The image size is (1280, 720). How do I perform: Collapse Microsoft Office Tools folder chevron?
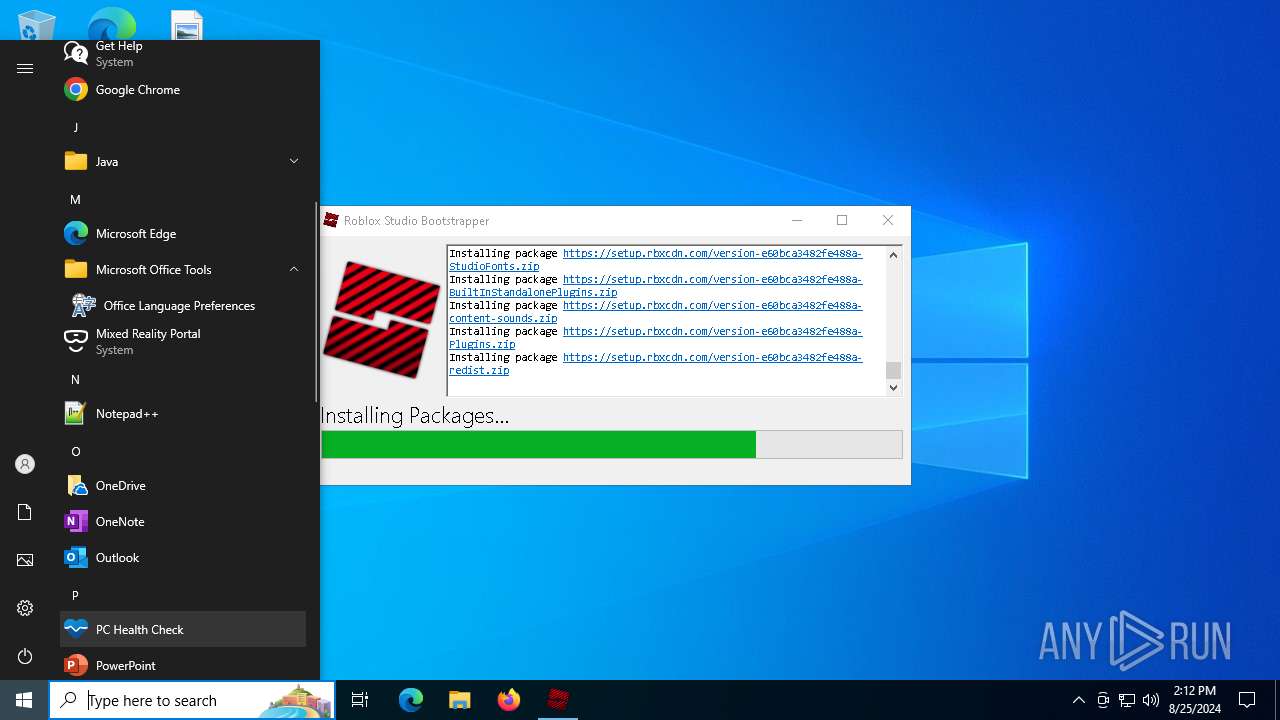point(294,269)
